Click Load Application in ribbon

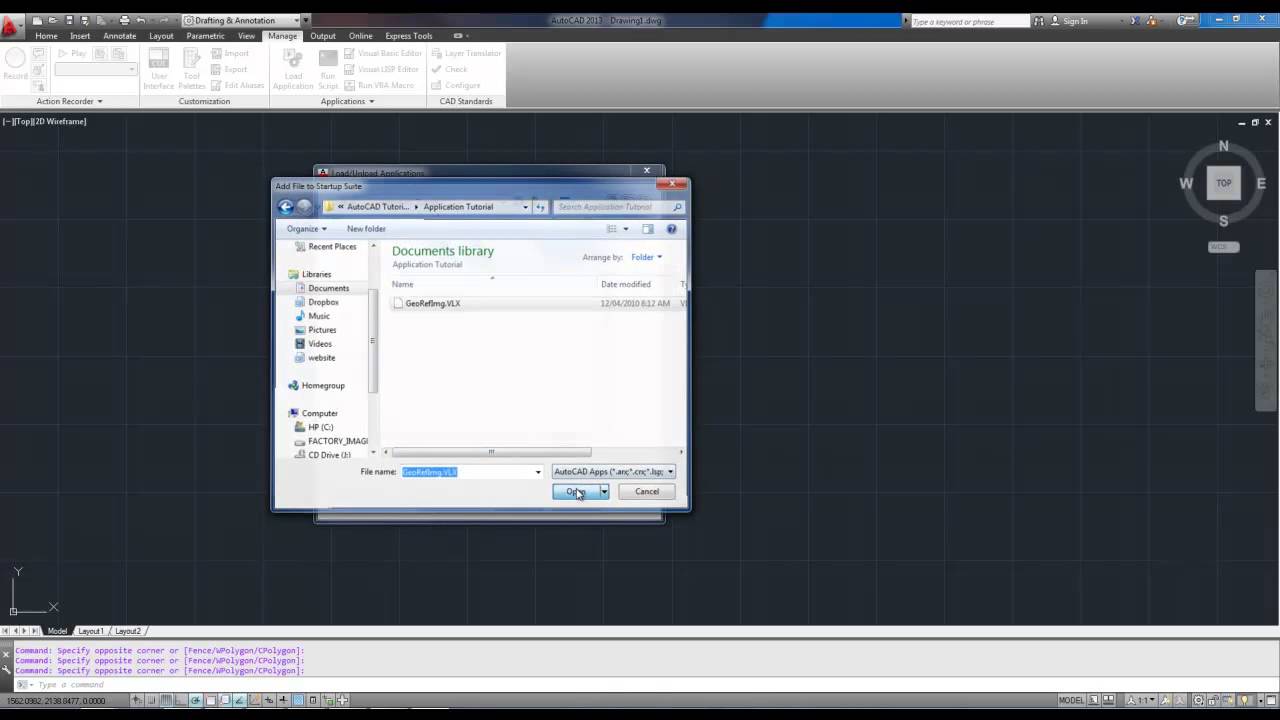pyautogui.click(x=293, y=67)
